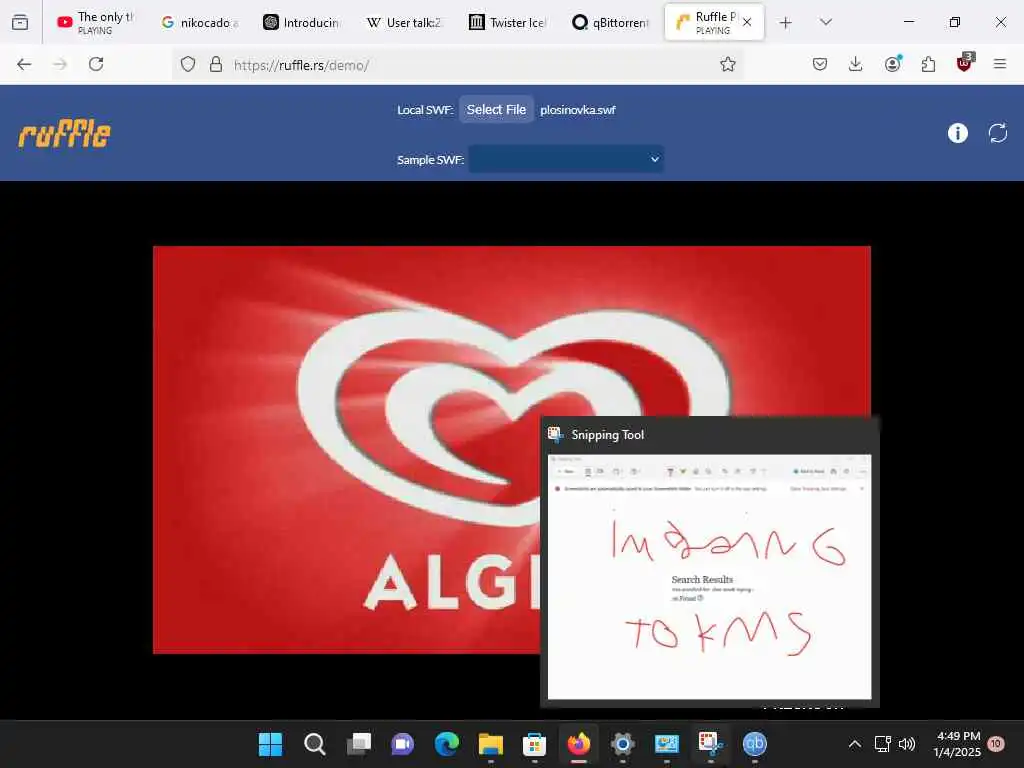Open Windows taskbar search

coord(315,744)
